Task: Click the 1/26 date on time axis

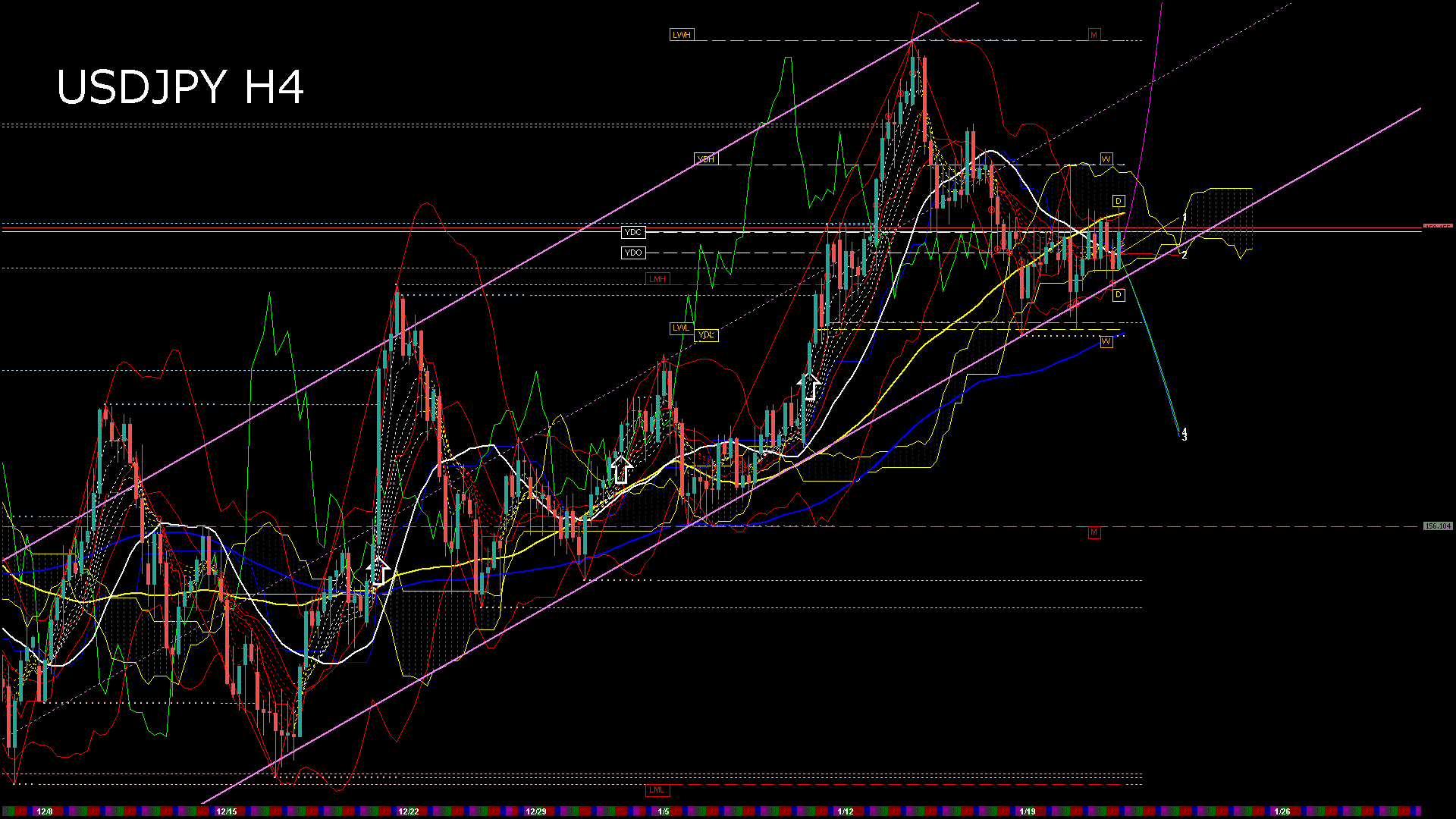Action: [1282, 811]
